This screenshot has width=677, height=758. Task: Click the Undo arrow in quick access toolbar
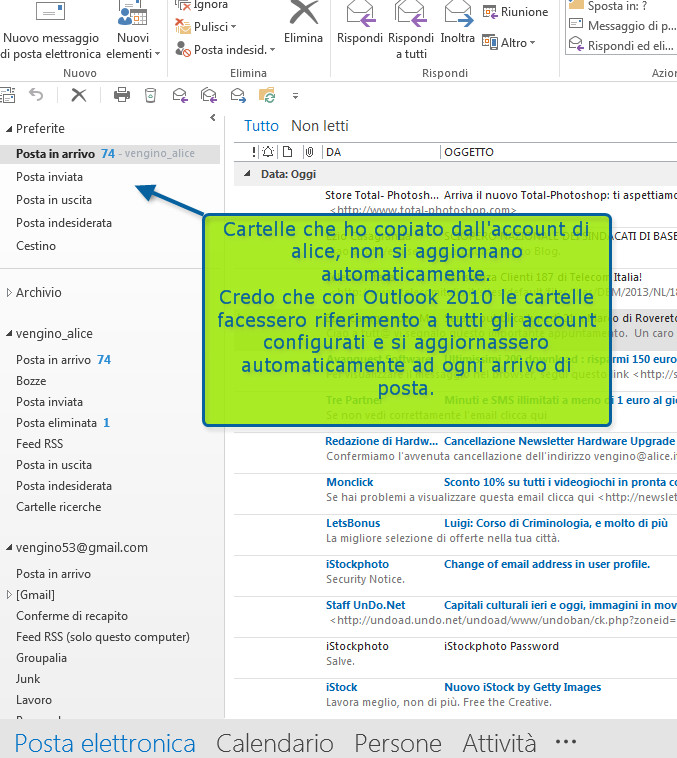36,94
